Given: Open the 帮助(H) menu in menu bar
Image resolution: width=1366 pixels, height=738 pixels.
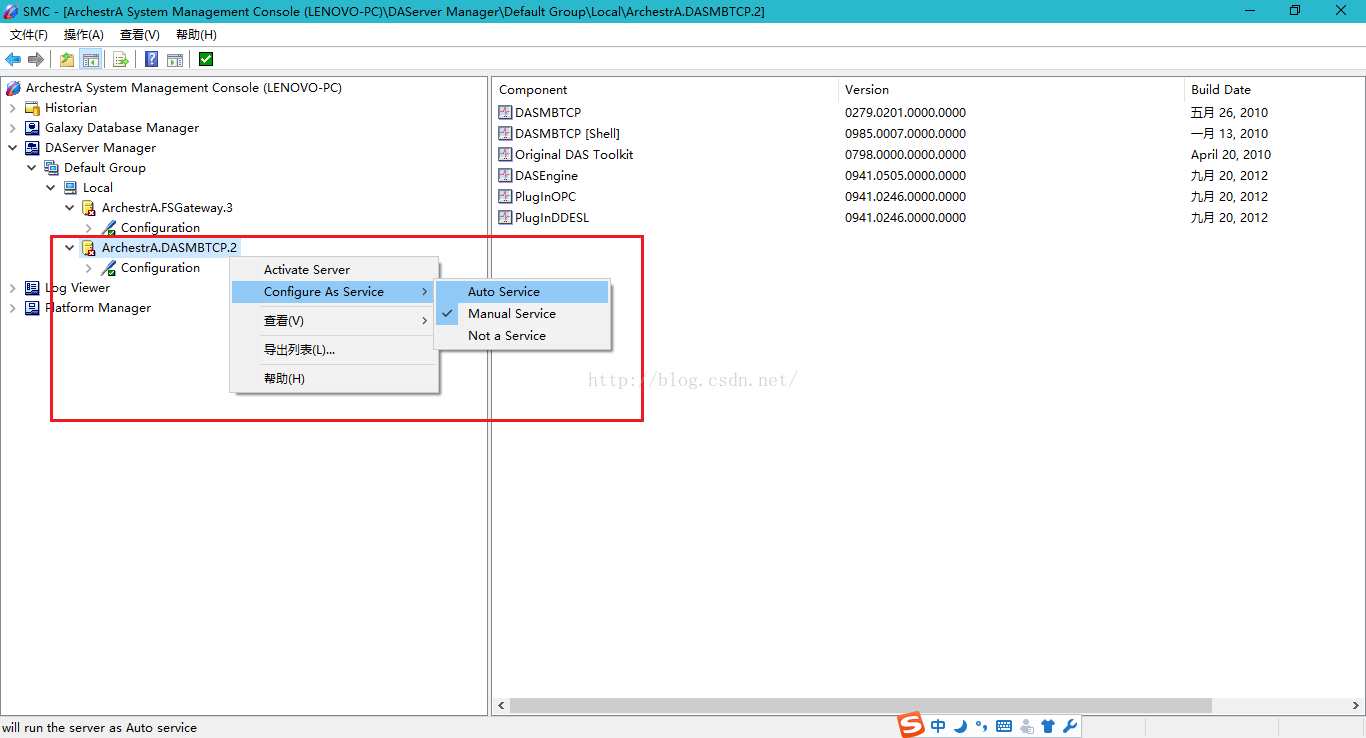Looking at the screenshot, I should pos(196,35).
